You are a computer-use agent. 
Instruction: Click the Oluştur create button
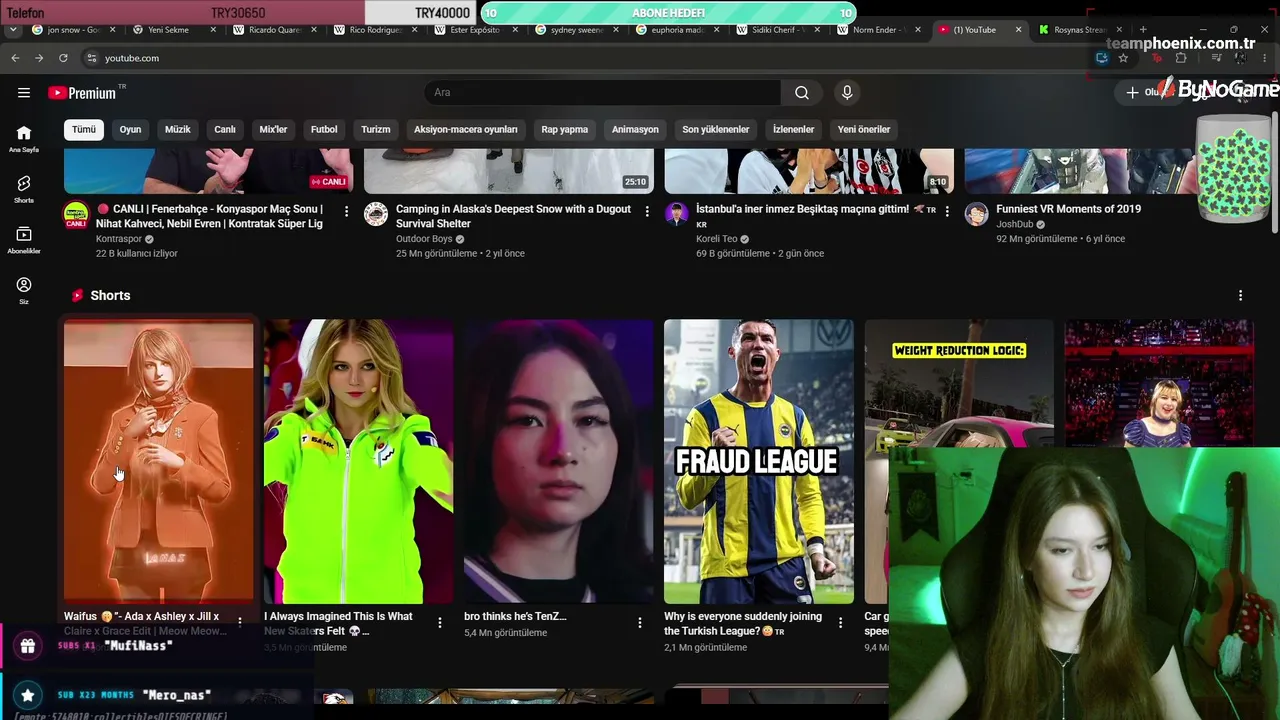(x=1148, y=93)
